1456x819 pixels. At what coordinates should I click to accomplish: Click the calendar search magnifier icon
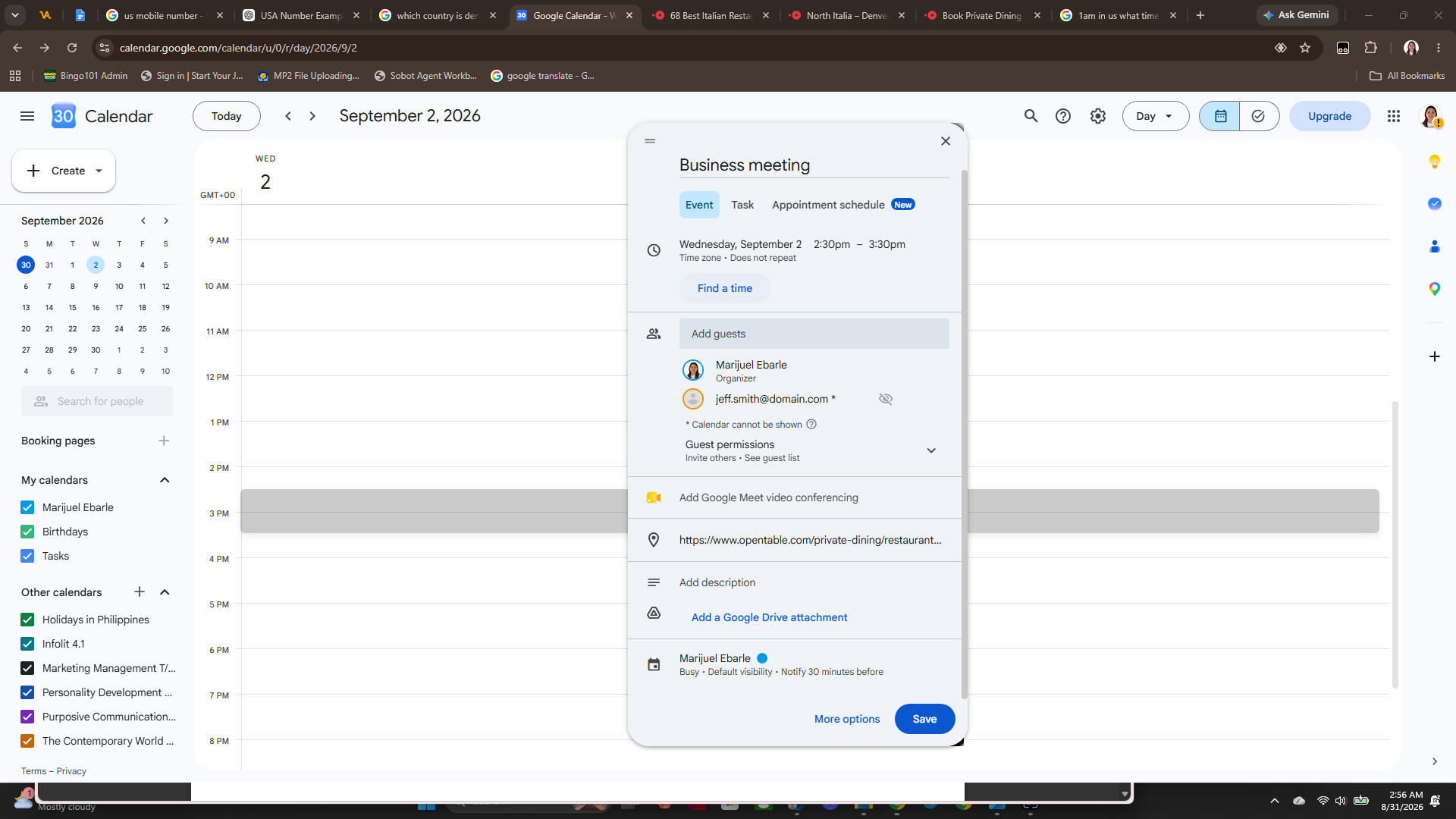pos(1031,116)
